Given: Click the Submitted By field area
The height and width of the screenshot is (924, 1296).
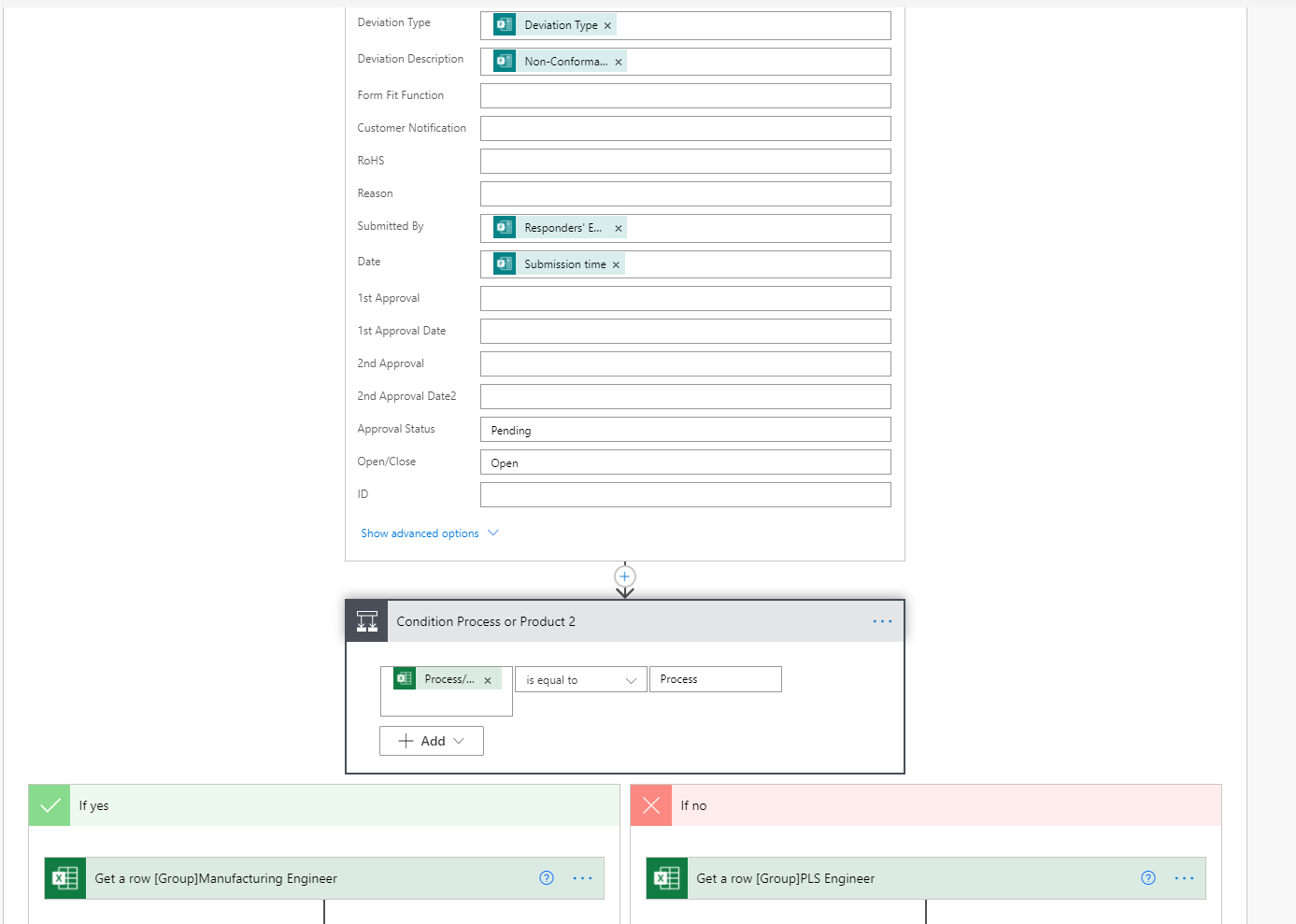Looking at the screenshot, I should [686, 228].
